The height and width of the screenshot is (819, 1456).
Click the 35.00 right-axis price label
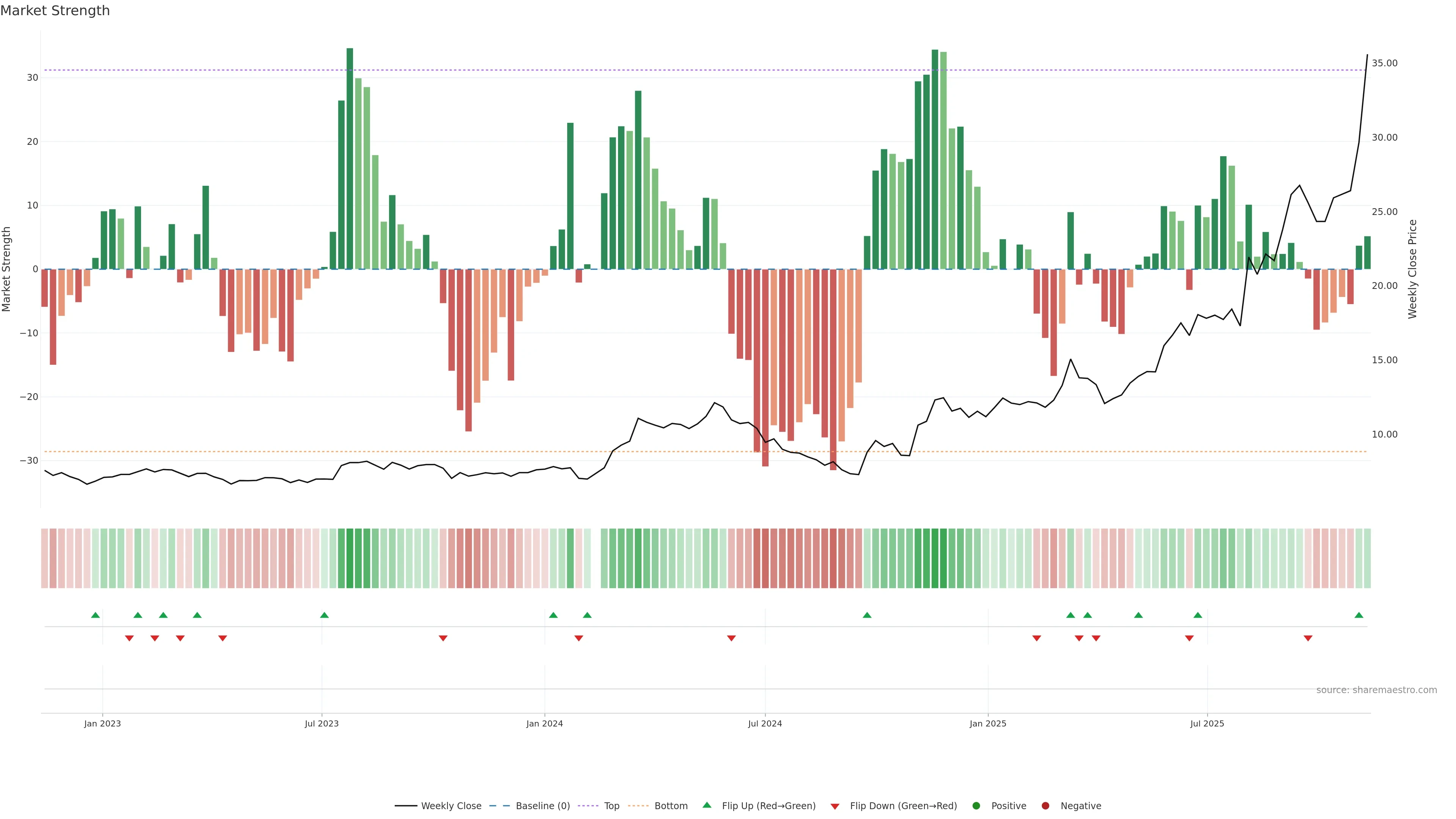coord(1384,63)
